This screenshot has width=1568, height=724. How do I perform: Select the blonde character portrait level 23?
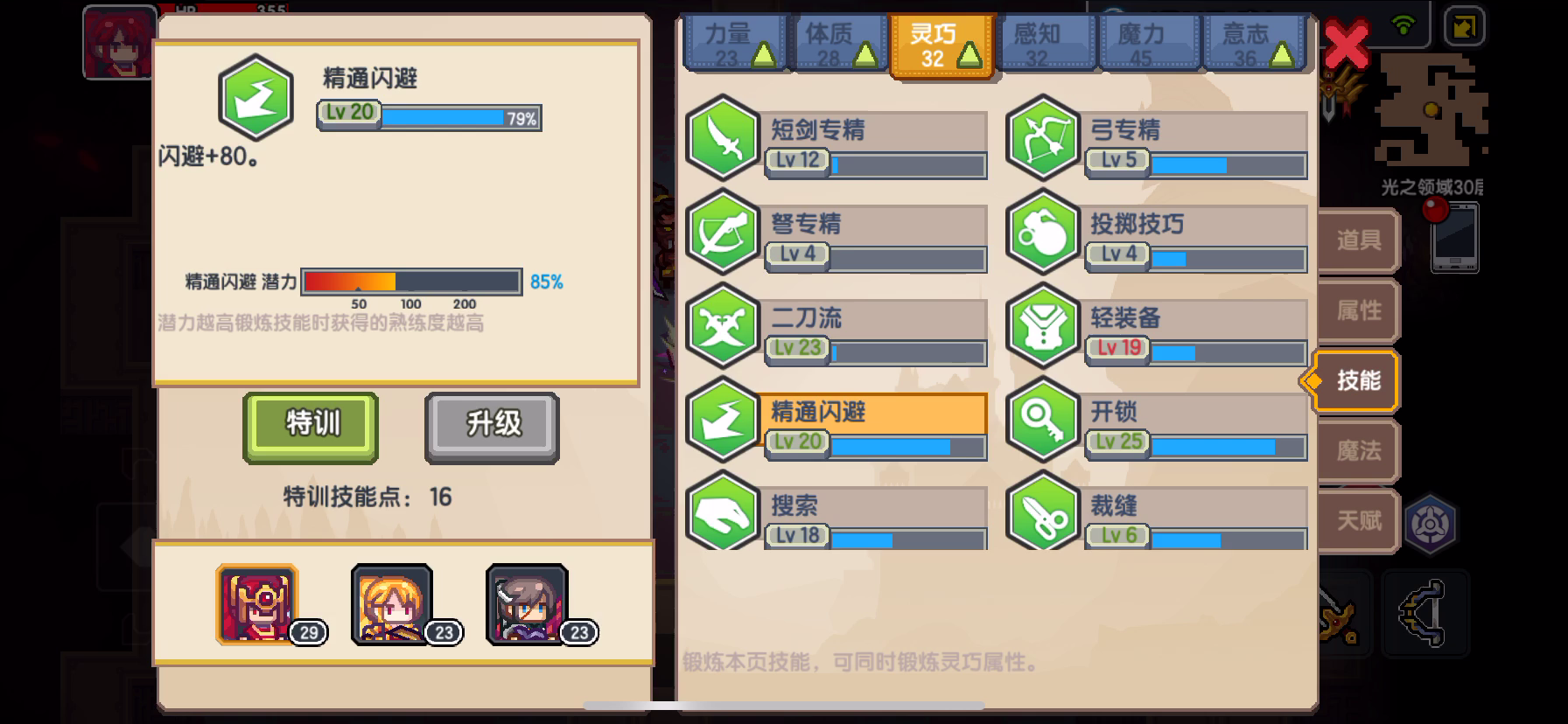click(392, 604)
